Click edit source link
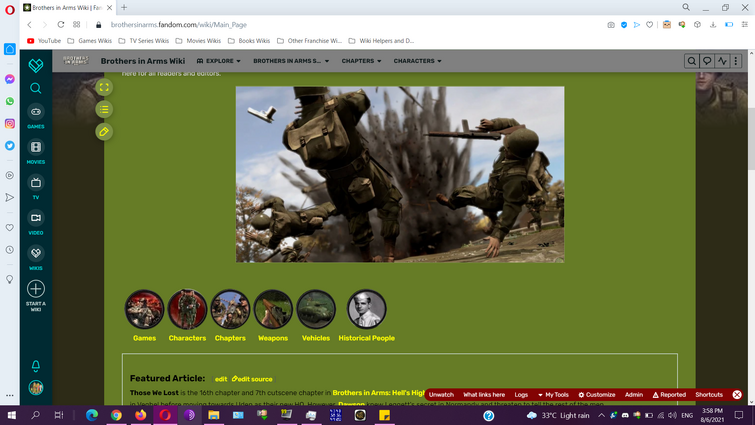 (x=252, y=379)
